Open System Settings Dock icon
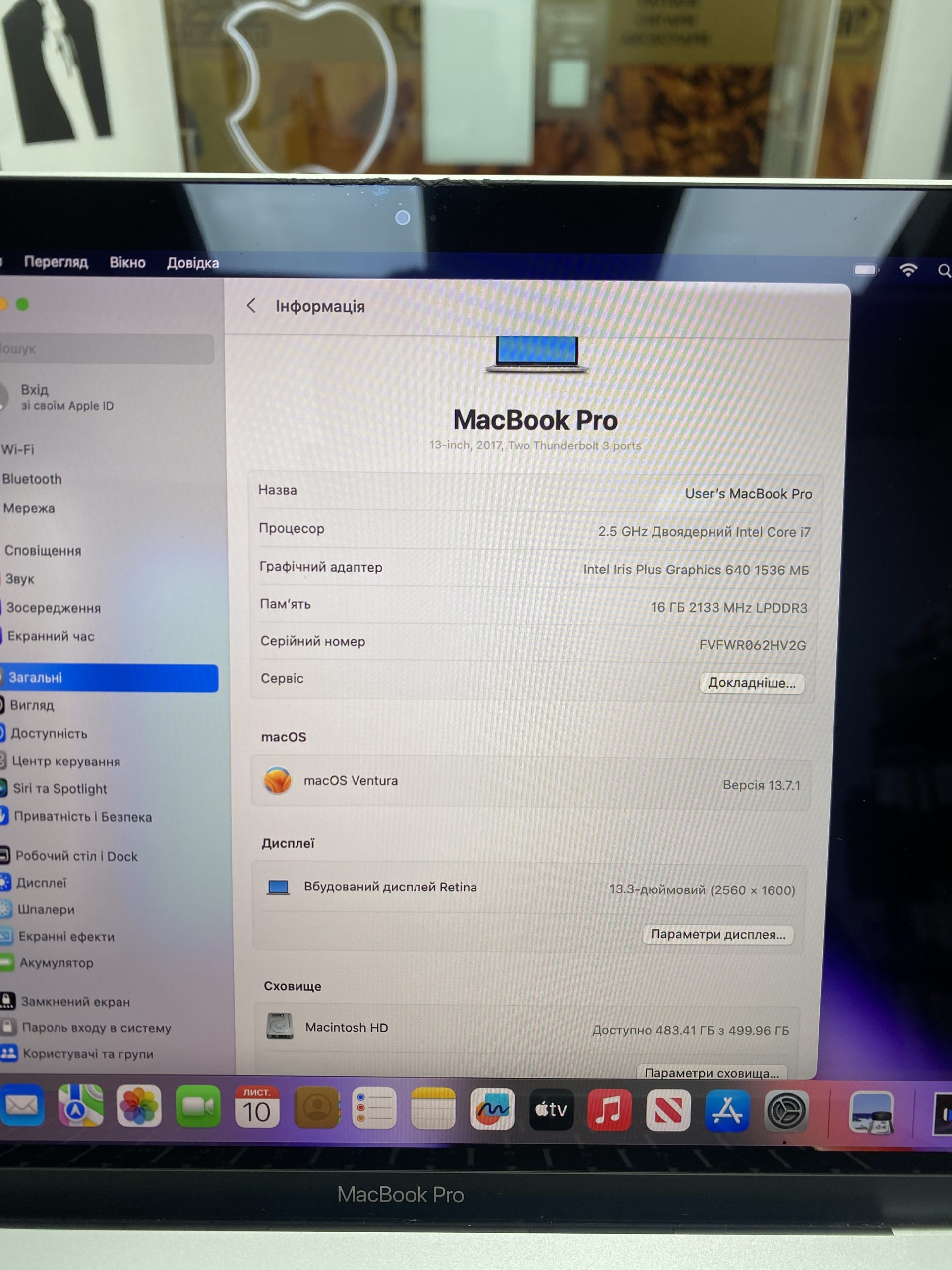 pyautogui.click(x=786, y=1112)
